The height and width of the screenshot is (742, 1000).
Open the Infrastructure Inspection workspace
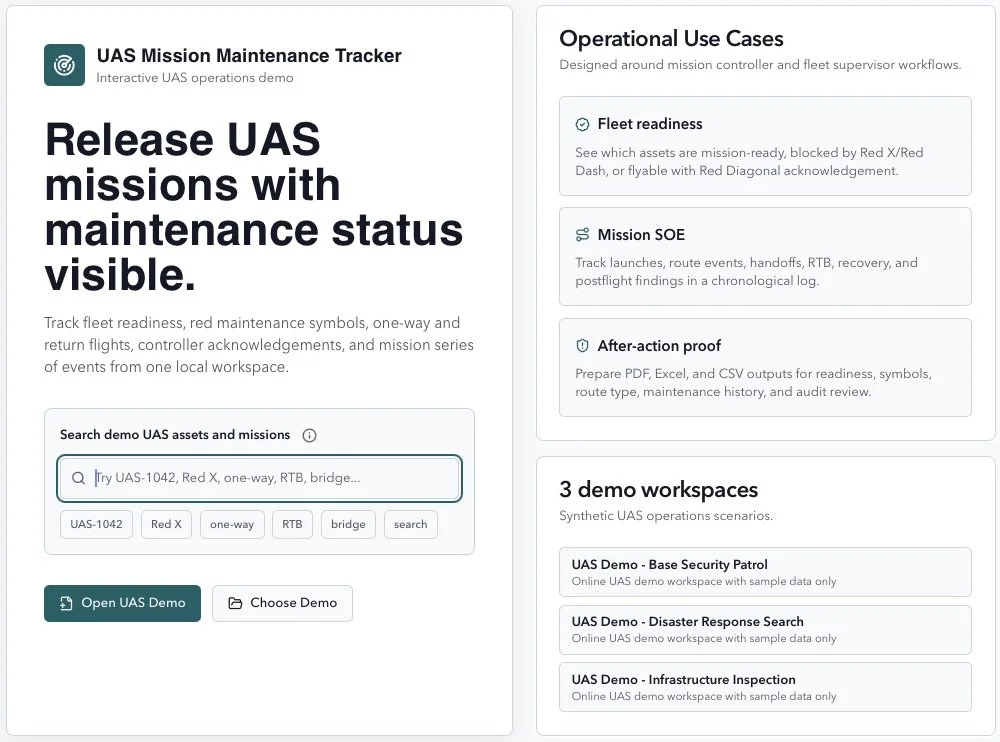coord(765,687)
